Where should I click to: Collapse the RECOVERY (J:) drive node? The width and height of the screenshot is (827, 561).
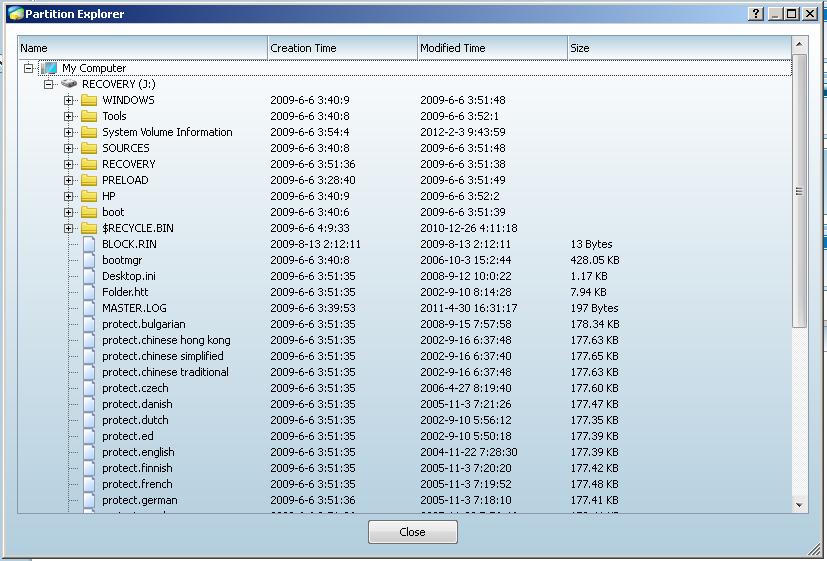pos(49,84)
